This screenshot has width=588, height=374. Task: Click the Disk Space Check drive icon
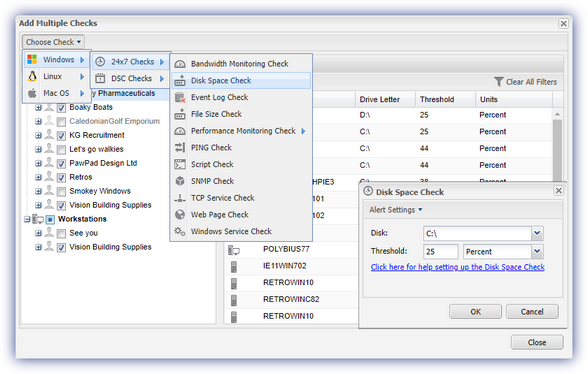tap(180, 81)
